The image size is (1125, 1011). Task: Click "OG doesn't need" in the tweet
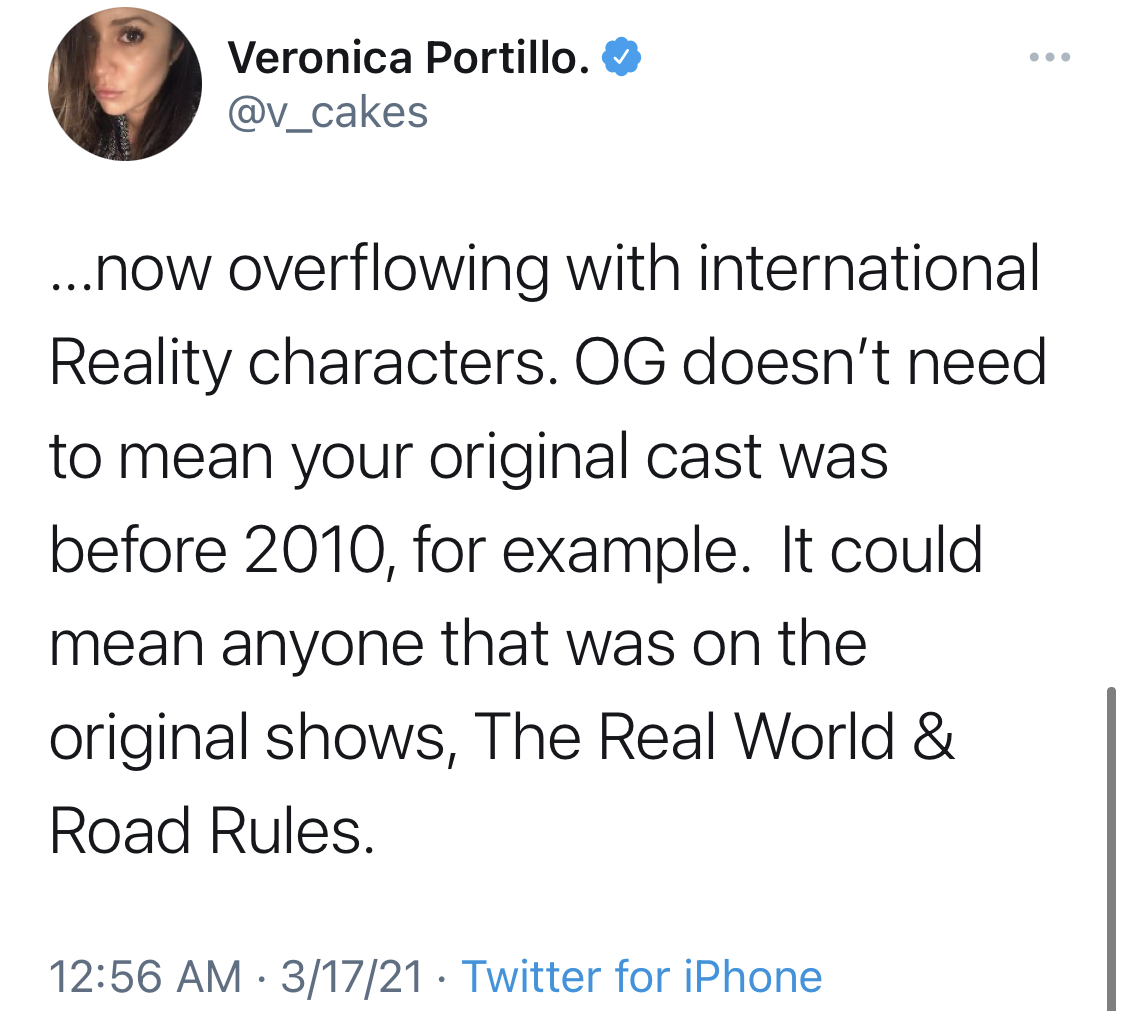click(x=809, y=362)
